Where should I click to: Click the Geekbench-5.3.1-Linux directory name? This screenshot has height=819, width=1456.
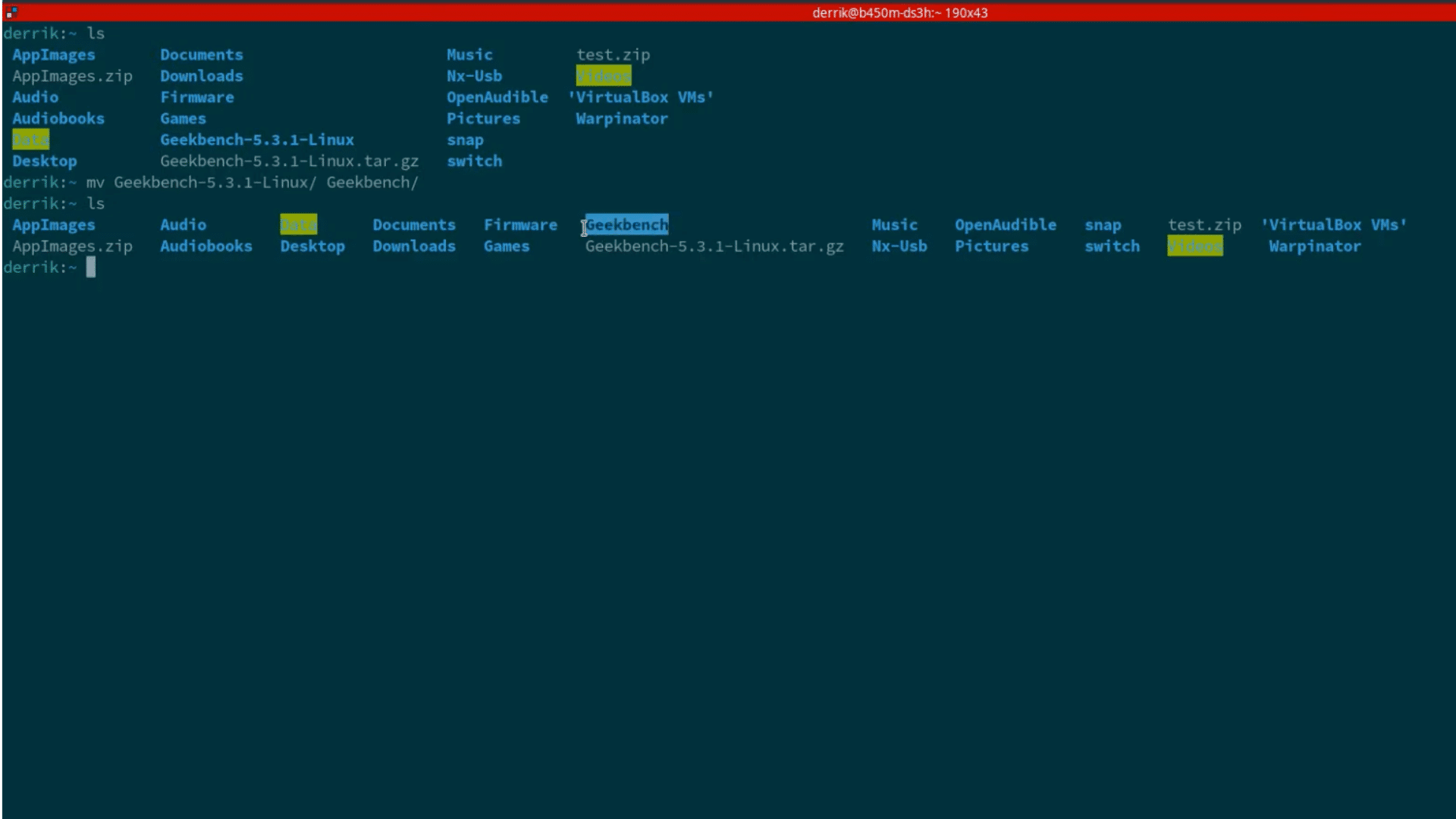point(257,140)
